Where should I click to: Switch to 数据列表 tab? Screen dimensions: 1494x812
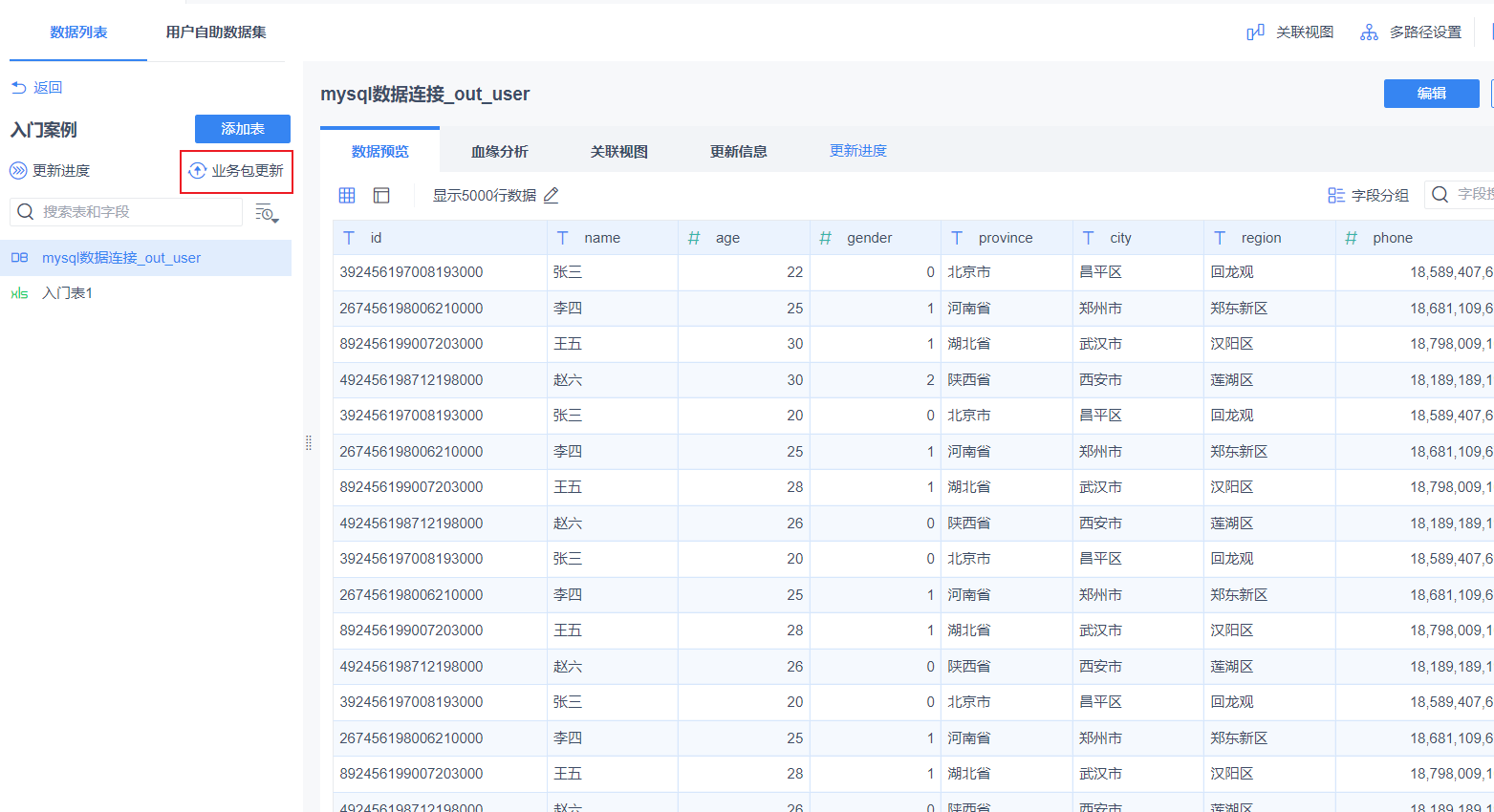[78, 32]
